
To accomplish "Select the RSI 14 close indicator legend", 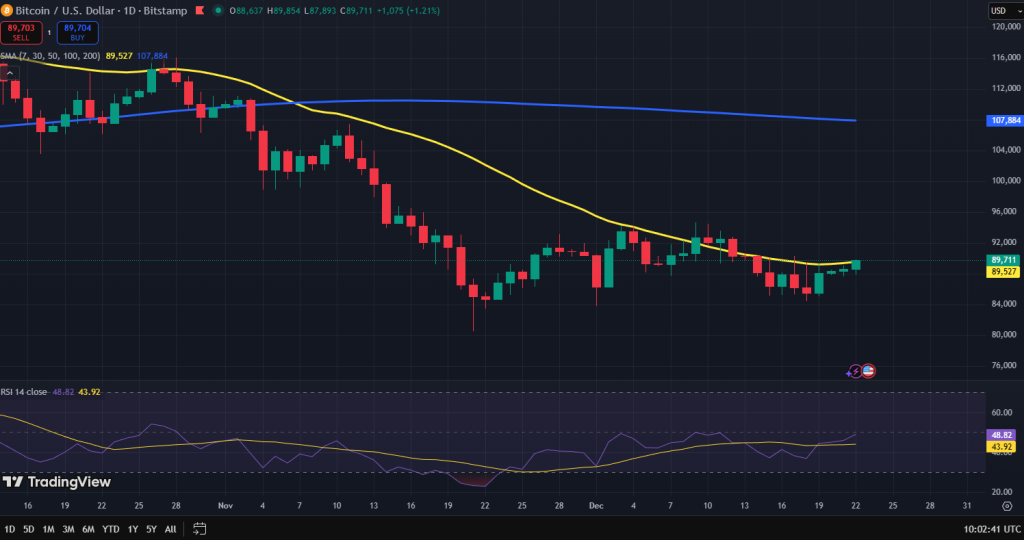I will point(24,392).
